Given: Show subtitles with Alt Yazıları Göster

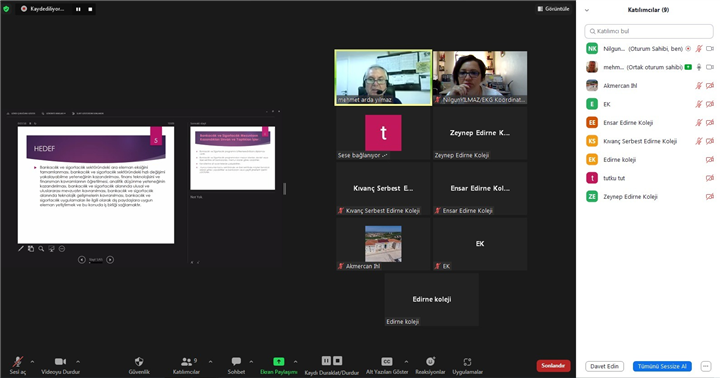Looking at the screenshot, I should pyautogui.click(x=387, y=362).
